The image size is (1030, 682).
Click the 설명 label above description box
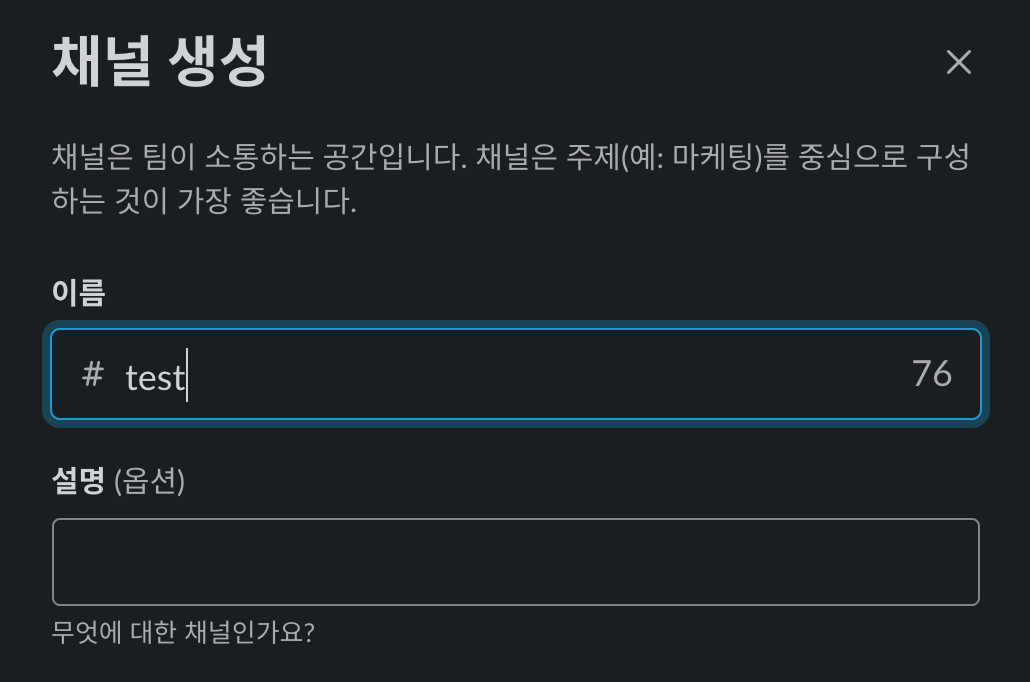[78, 481]
